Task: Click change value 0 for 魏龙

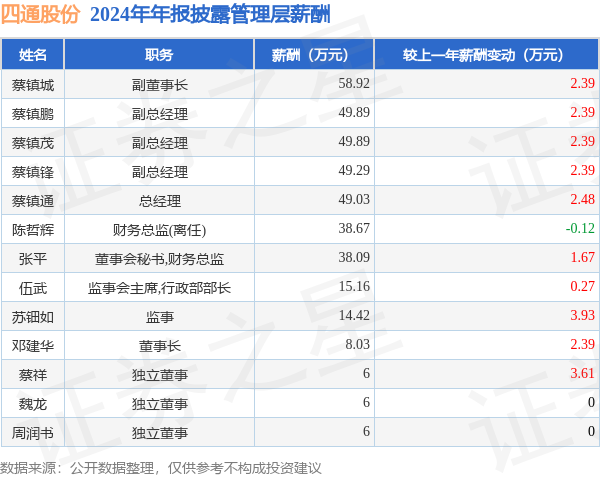Action: click(x=591, y=403)
